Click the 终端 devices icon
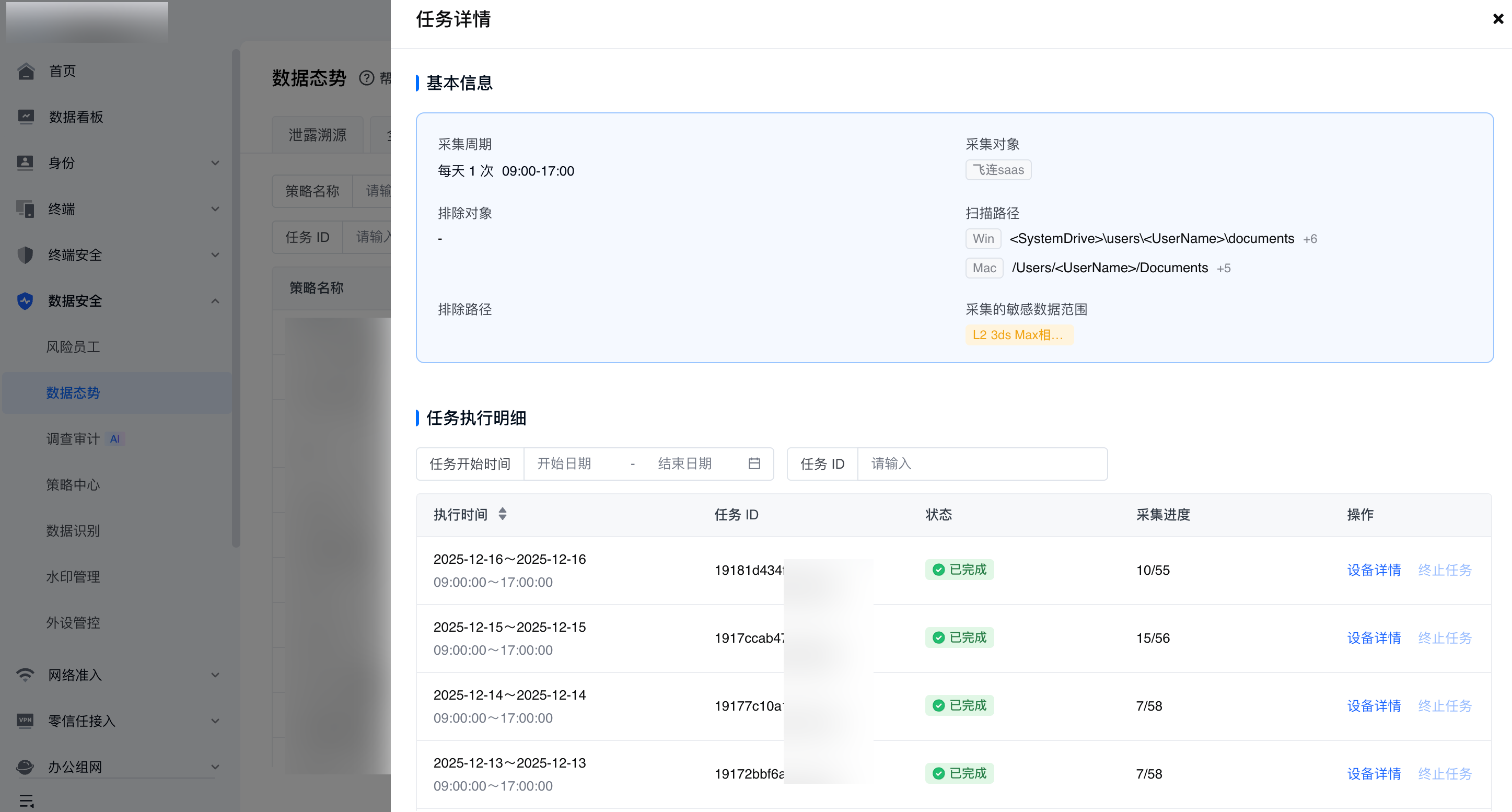1512x812 pixels. [x=25, y=208]
